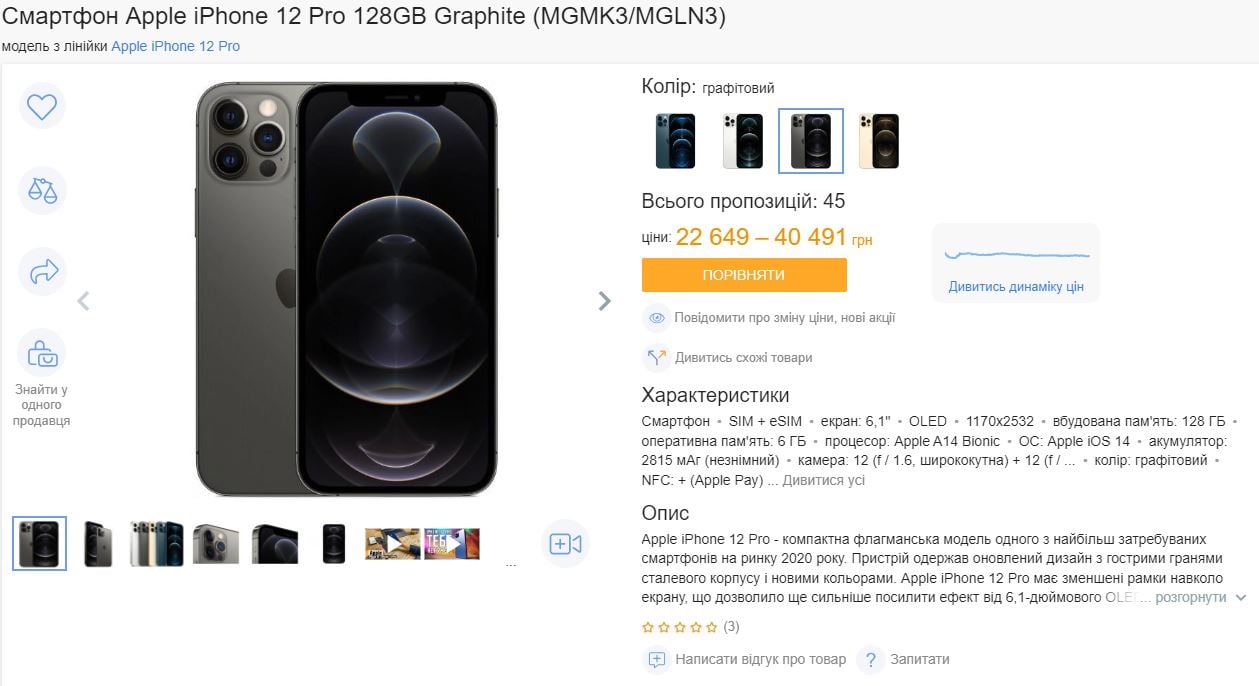Viewport: 1259px width, 686px height.
Task: Click the question mark ask icon
Action: tap(871, 660)
